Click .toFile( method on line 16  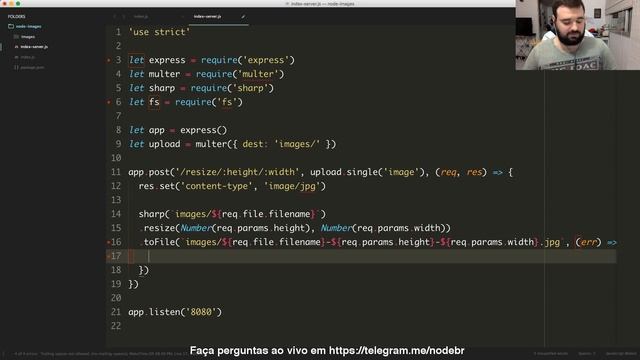pos(159,242)
